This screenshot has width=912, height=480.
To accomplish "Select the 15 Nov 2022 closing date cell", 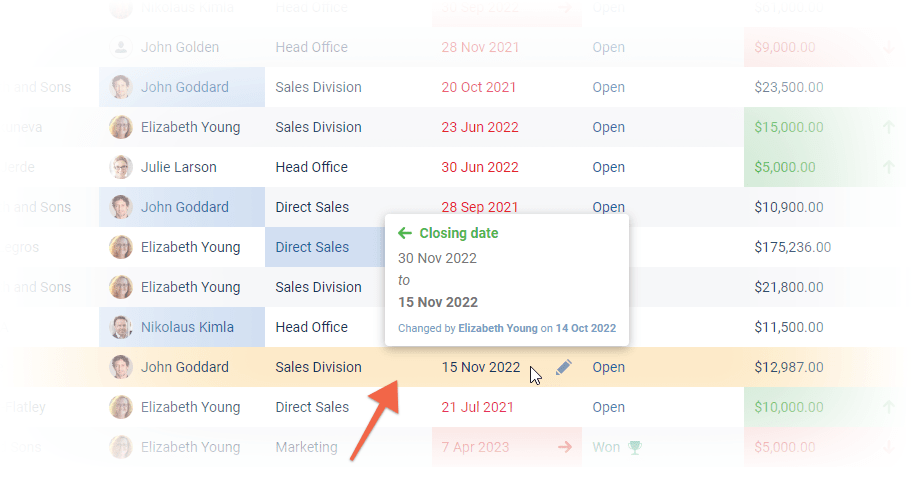I will 481,367.
